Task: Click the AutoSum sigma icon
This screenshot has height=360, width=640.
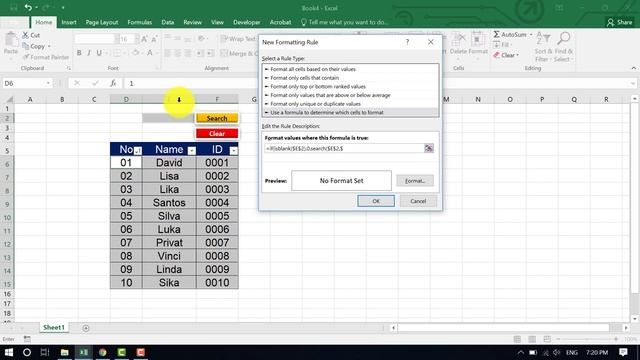Action: (x=496, y=34)
